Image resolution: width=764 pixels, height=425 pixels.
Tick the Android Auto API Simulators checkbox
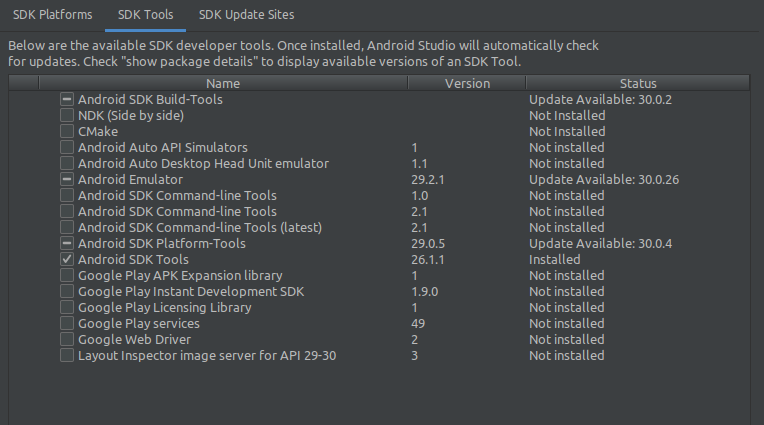coord(67,147)
